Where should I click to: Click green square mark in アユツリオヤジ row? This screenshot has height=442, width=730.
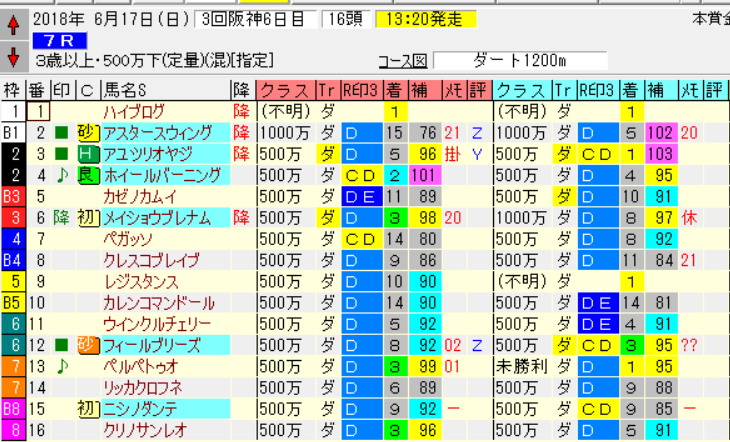[x=61, y=154]
